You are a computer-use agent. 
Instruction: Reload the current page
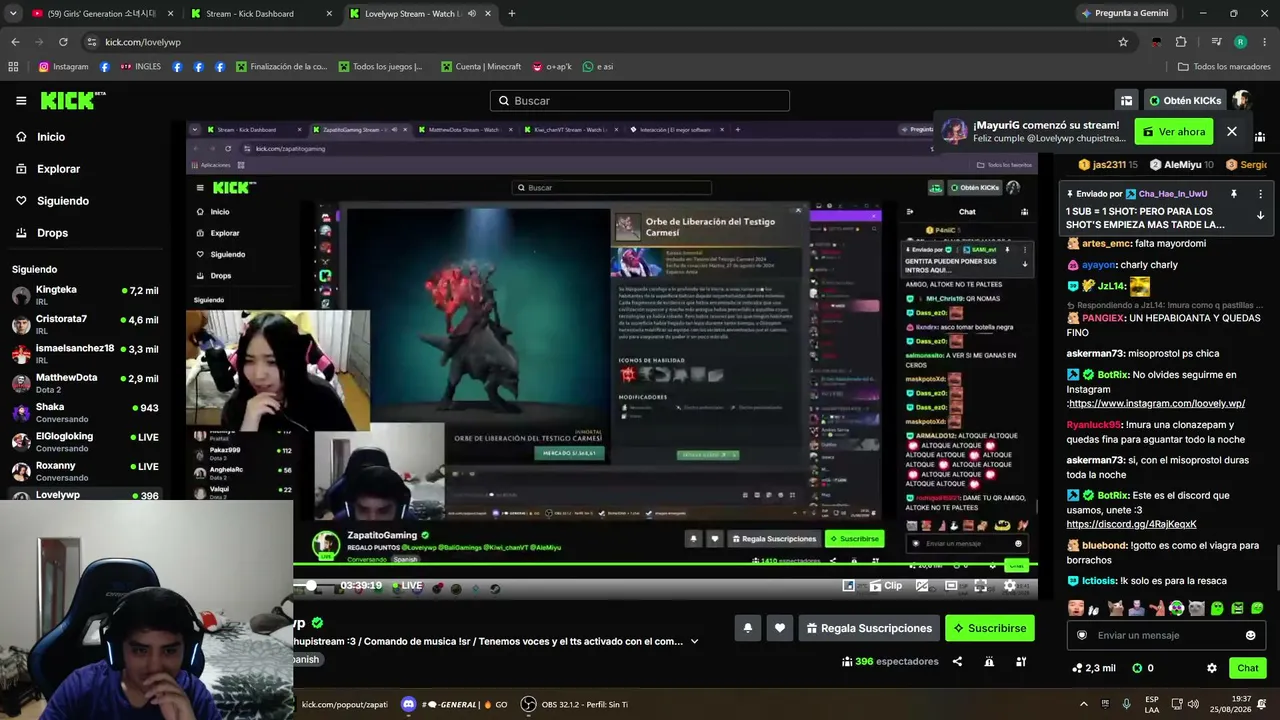click(63, 42)
